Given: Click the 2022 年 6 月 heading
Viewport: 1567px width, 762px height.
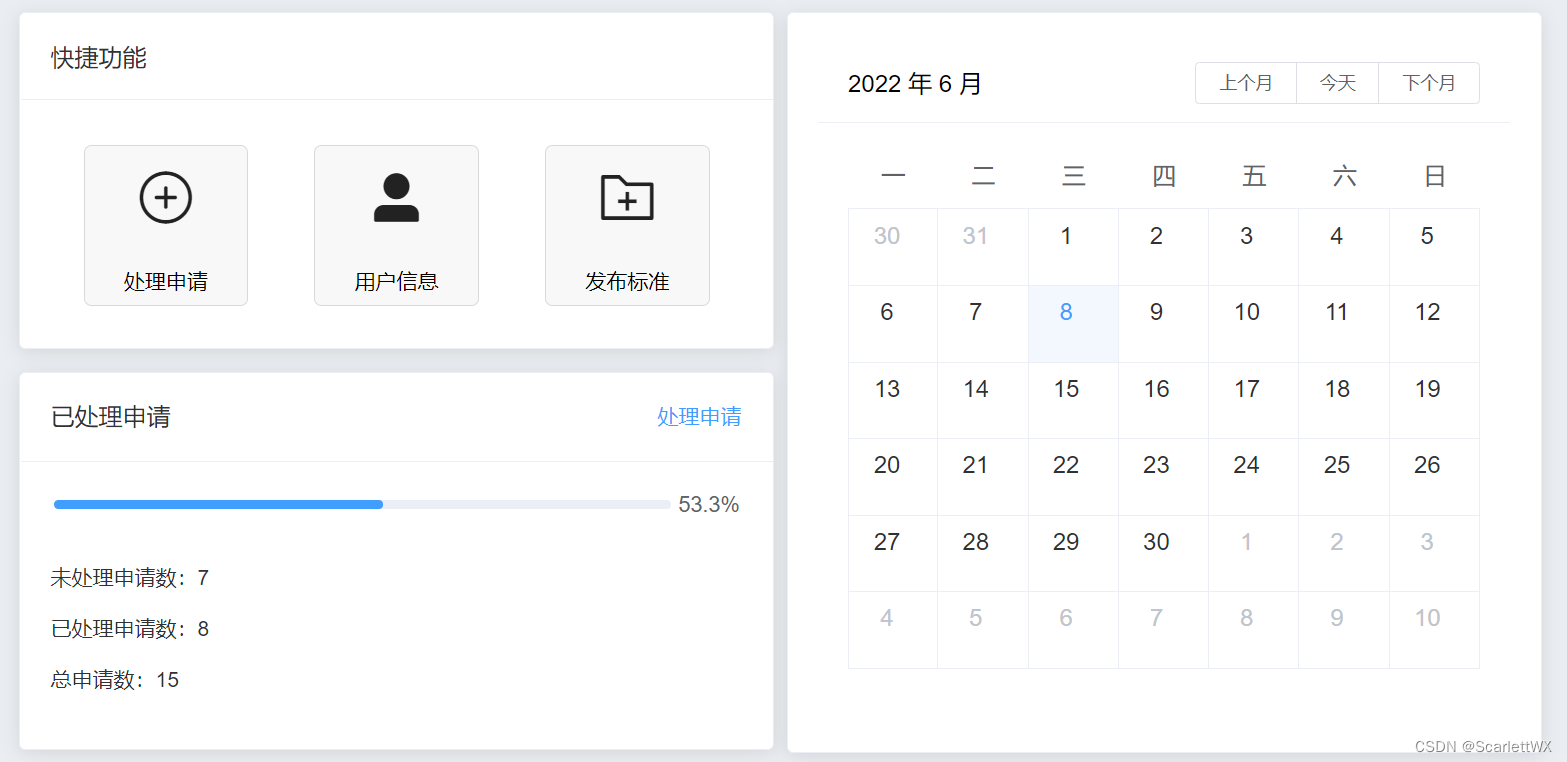Looking at the screenshot, I should [915, 84].
